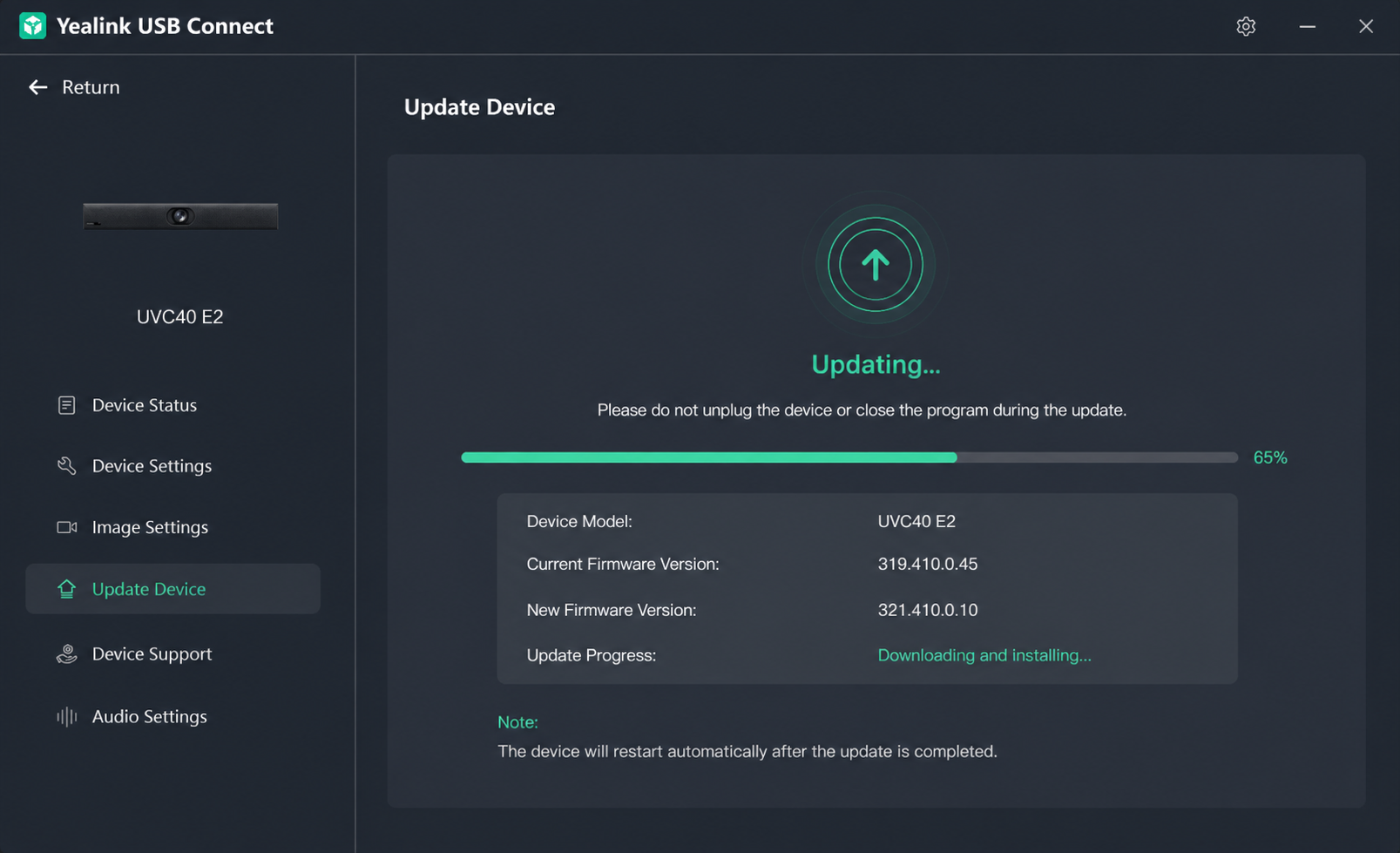Click the automatic restart note text
The image size is (1400, 853).
747,751
